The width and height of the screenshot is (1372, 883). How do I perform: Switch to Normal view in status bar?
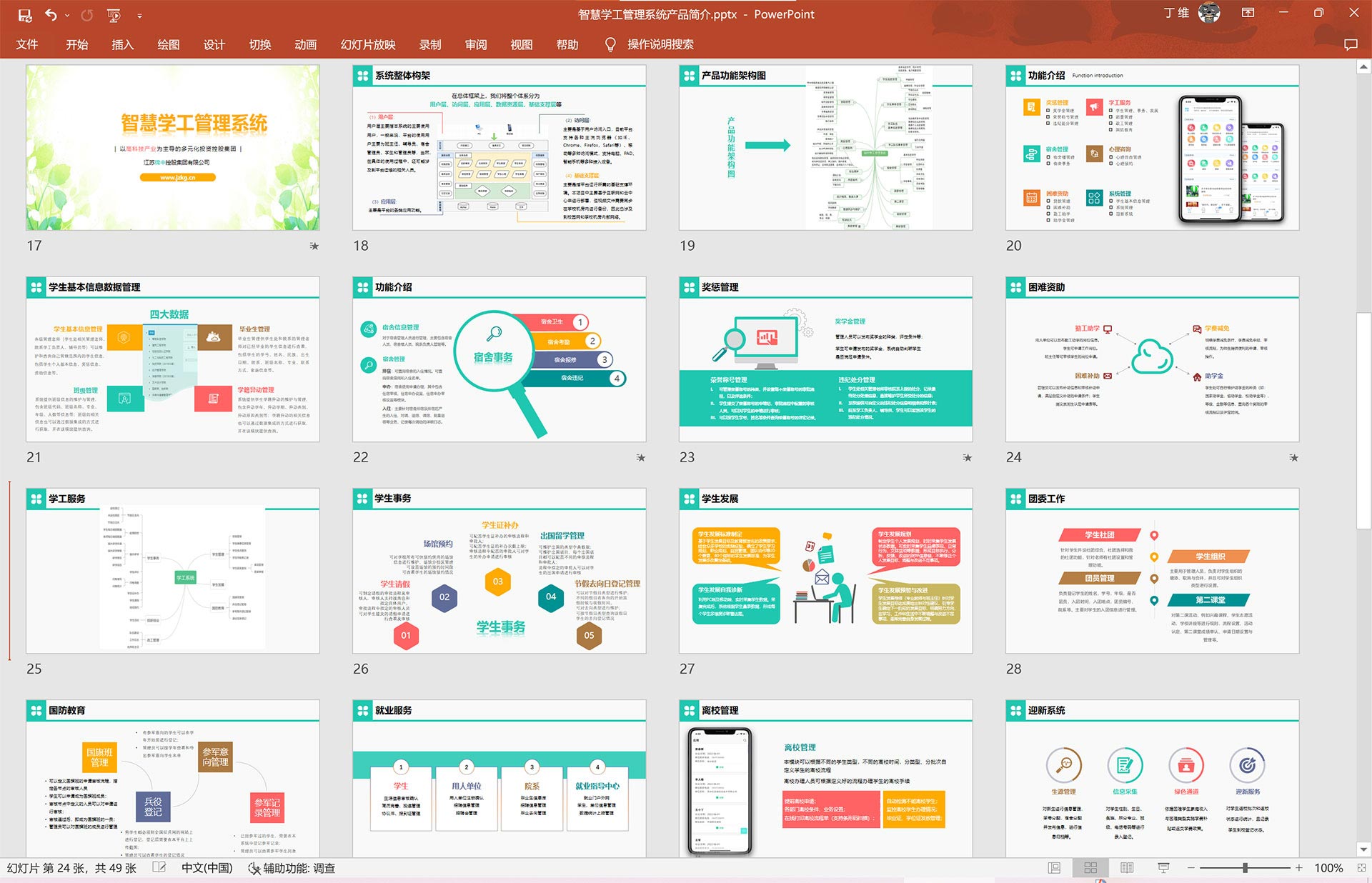coord(1054,868)
